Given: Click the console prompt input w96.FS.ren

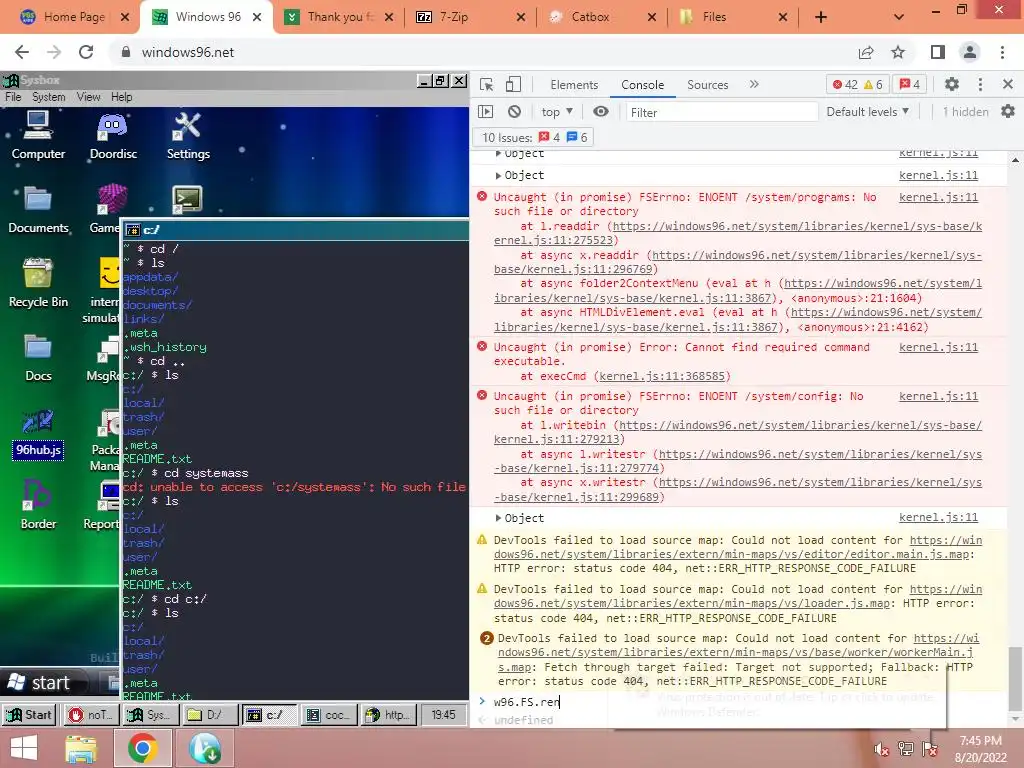Looking at the screenshot, I should (x=526, y=702).
